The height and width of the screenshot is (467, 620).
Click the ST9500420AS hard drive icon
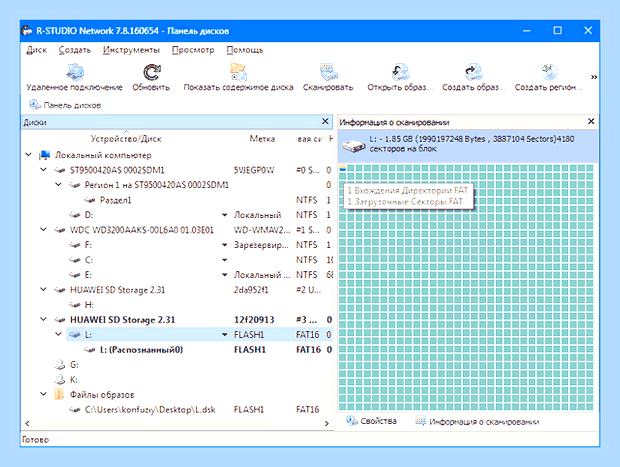point(60,170)
